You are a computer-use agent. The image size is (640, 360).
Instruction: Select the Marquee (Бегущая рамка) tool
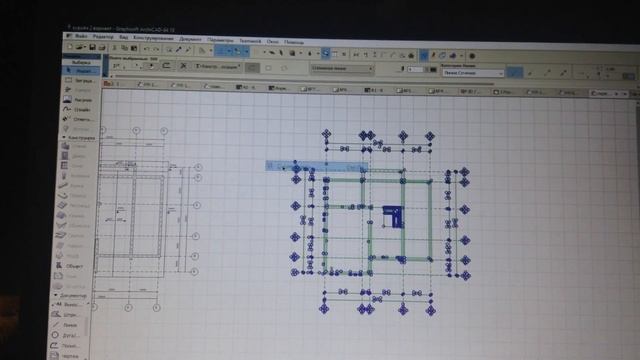click(78, 80)
